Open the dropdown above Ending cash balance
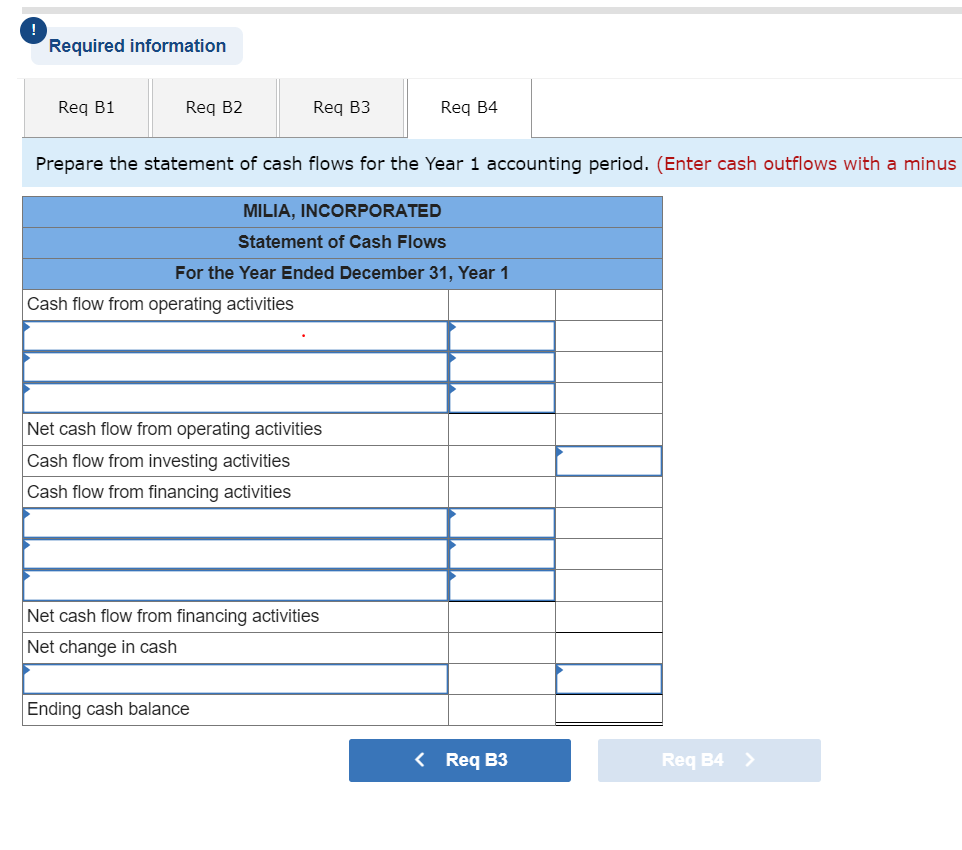 pos(235,678)
